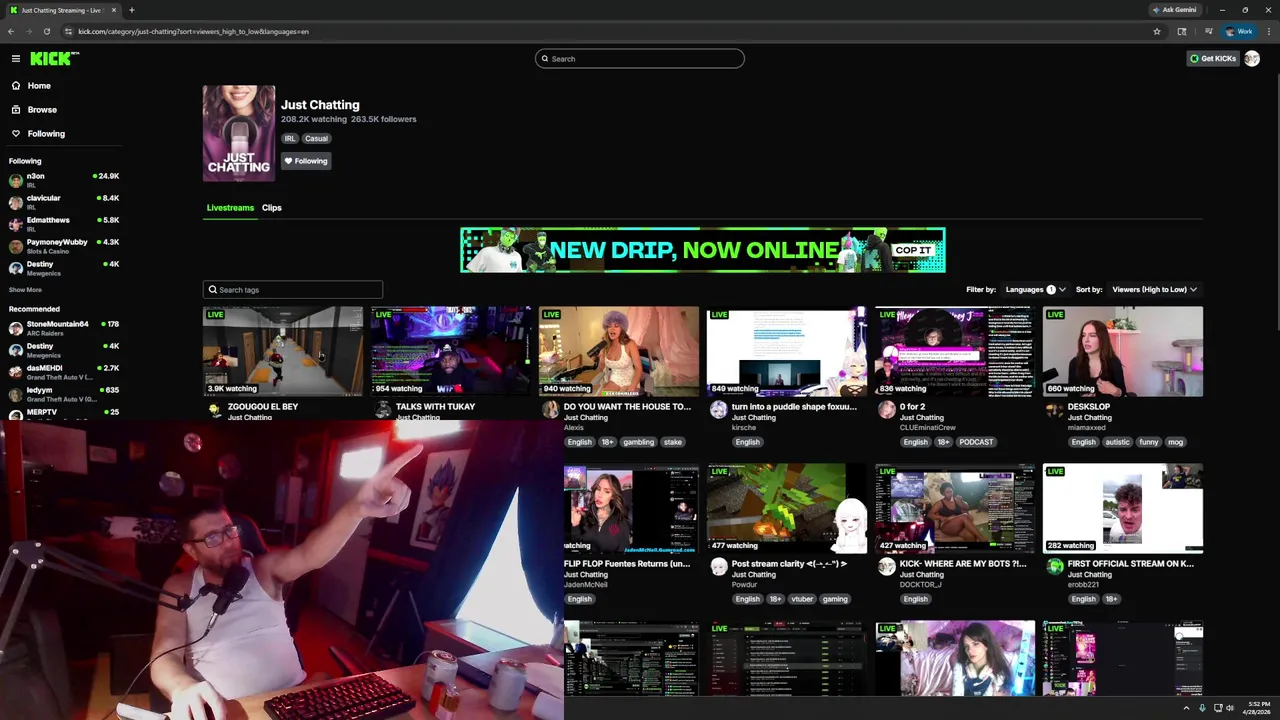Open FIRST OFFICIAL STREAM thumbnail
The width and height of the screenshot is (1280, 720).
pyautogui.click(x=1123, y=508)
